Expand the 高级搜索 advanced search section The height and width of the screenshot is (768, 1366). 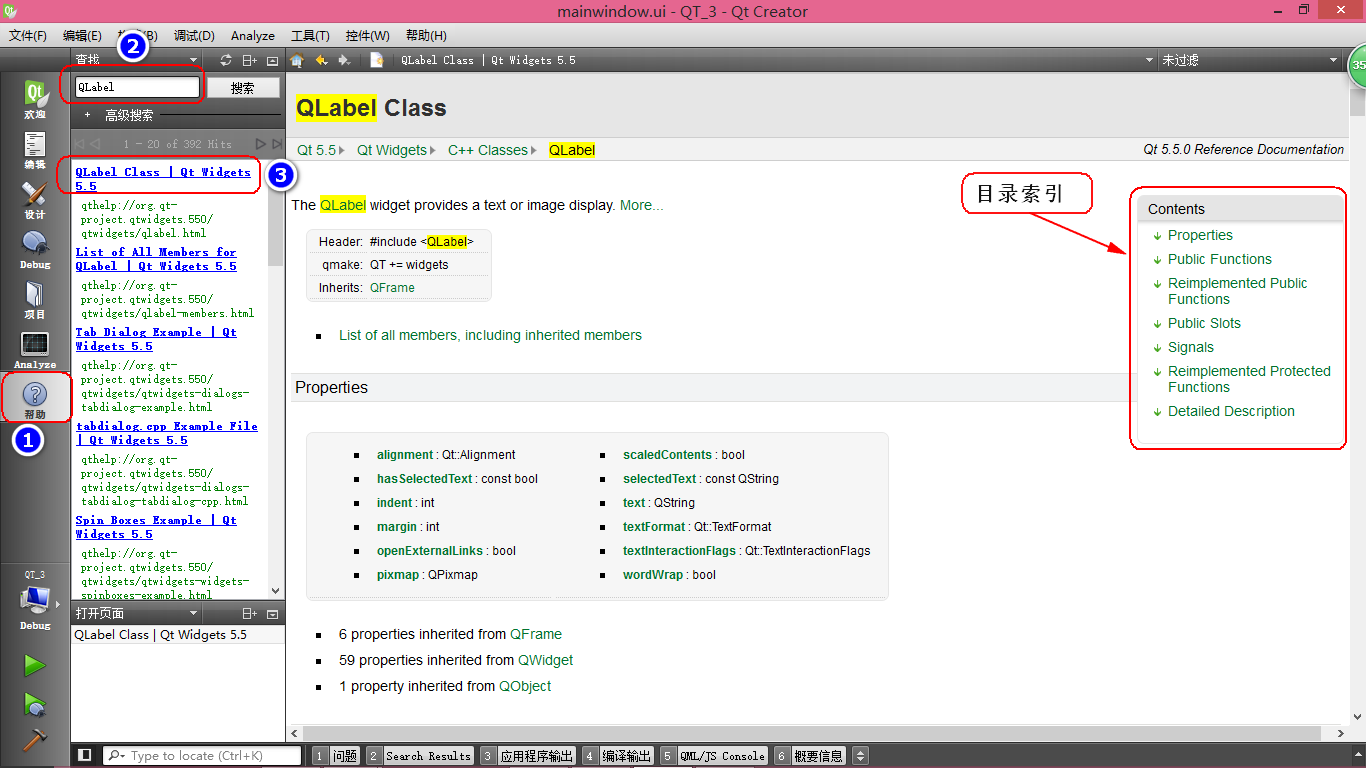click(x=87, y=115)
